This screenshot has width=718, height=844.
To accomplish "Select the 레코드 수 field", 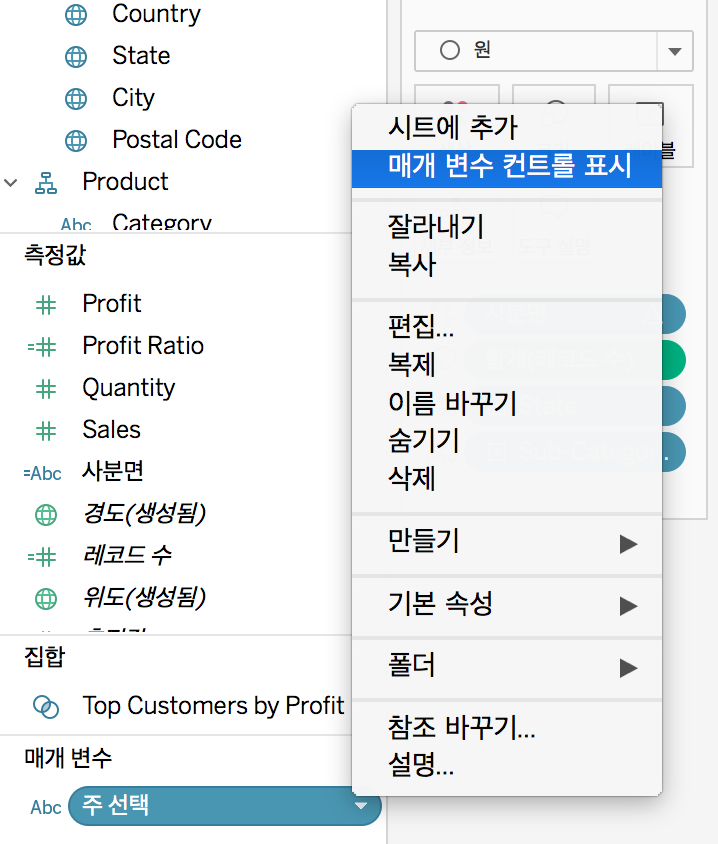I will click(x=127, y=556).
